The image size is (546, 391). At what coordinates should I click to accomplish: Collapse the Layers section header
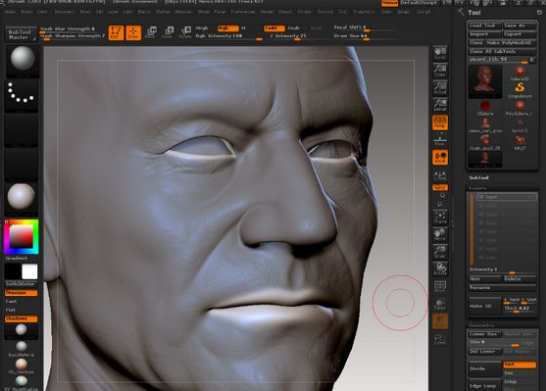pyautogui.click(x=478, y=188)
